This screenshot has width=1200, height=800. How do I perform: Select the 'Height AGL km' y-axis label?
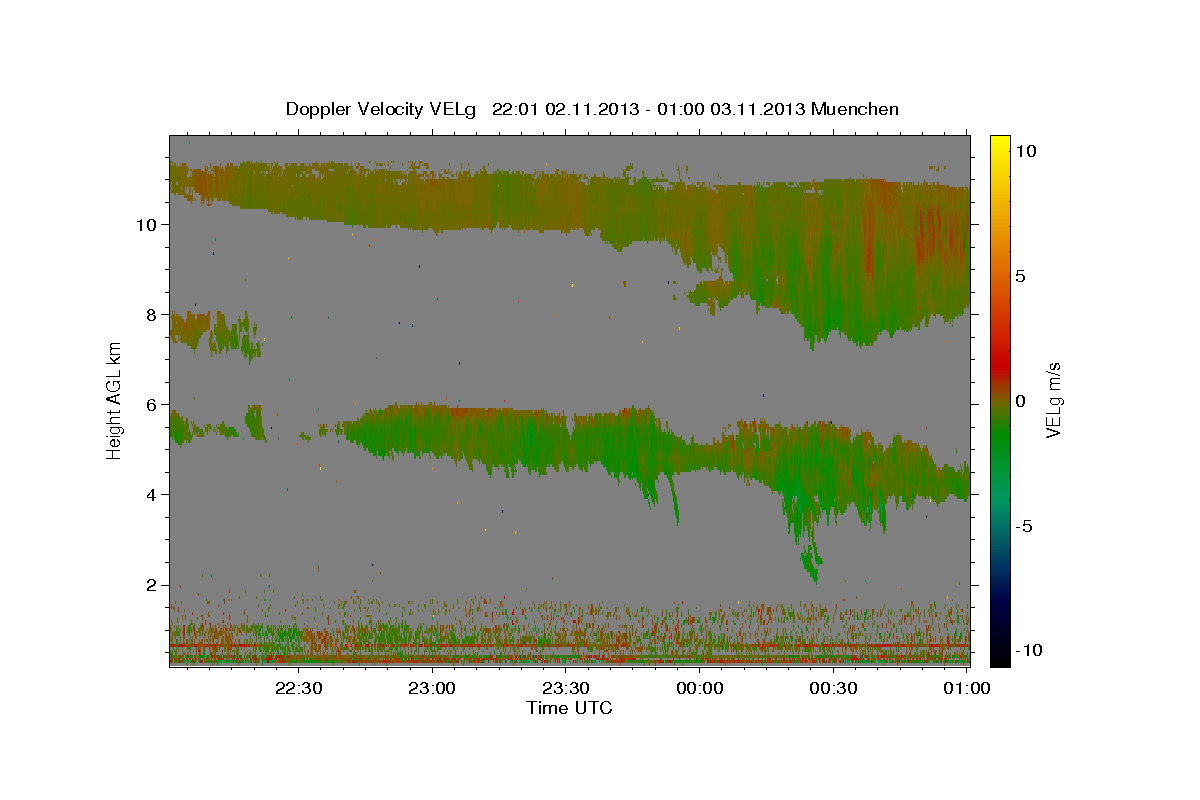(x=114, y=399)
